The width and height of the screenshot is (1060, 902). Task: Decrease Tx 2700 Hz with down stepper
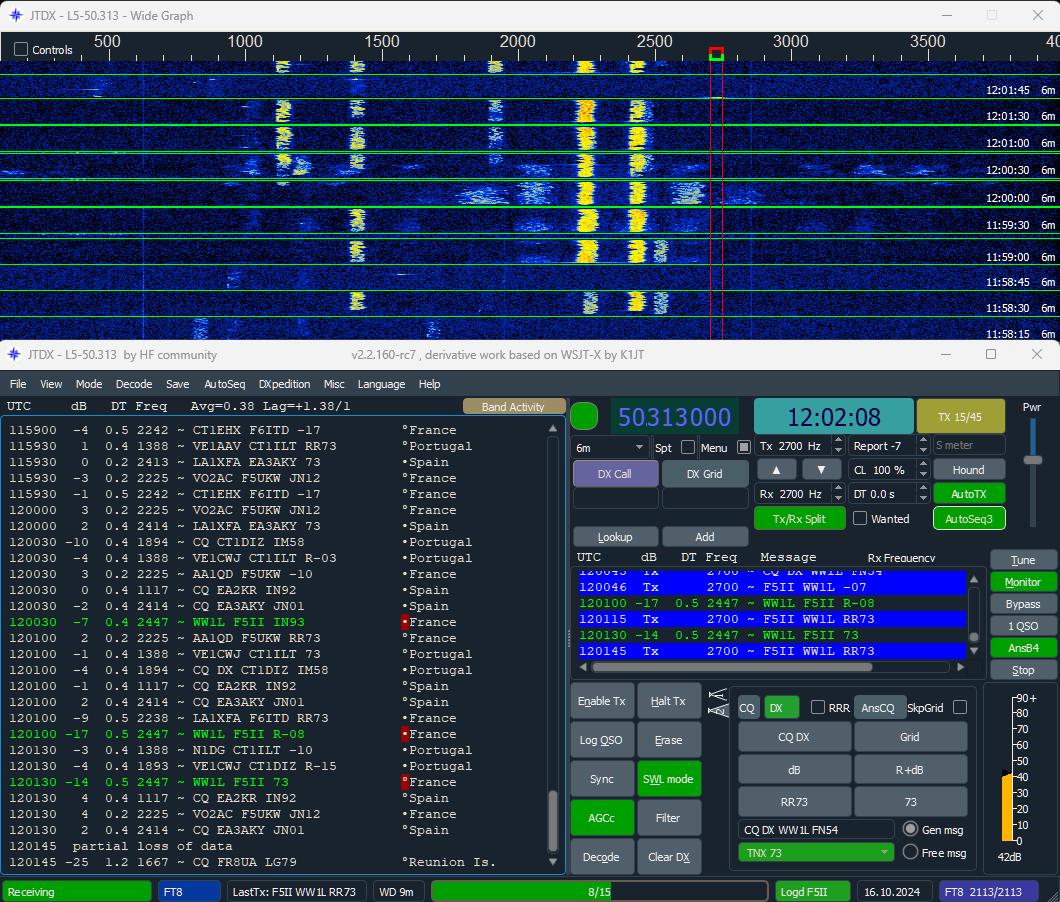838,451
